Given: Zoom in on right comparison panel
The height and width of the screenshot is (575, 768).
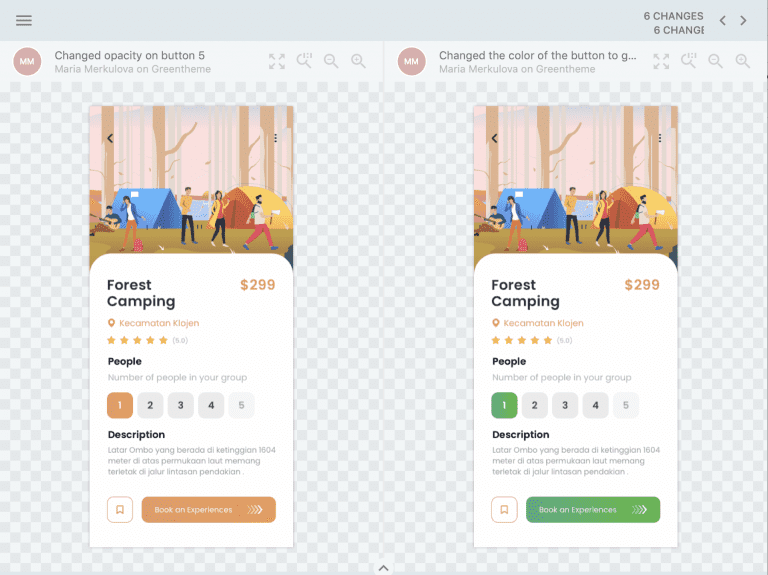Looking at the screenshot, I should click(x=743, y=61).
